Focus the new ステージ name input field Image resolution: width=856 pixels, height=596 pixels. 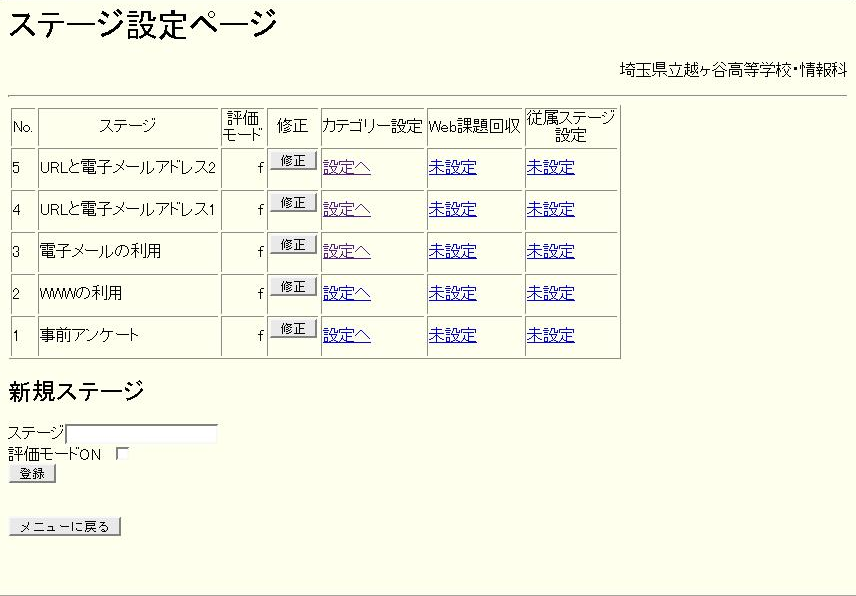141,434
